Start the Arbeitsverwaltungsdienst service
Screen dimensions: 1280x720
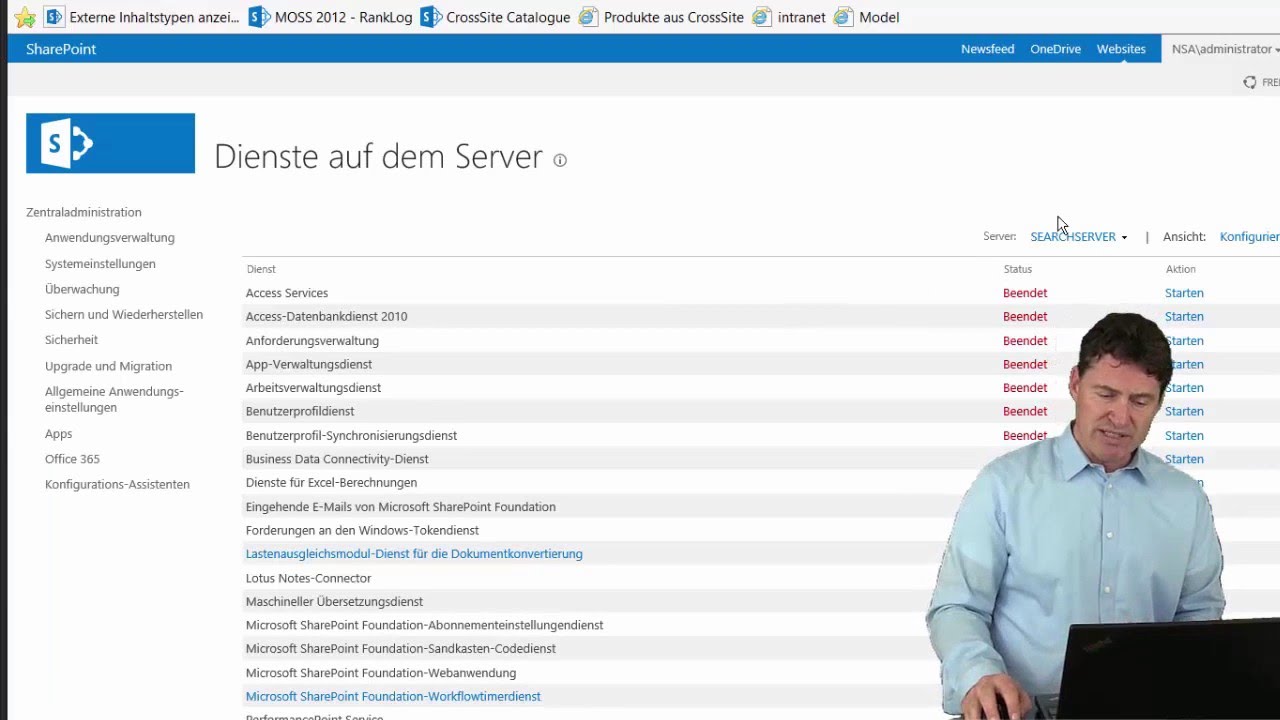pos(1184,388)
